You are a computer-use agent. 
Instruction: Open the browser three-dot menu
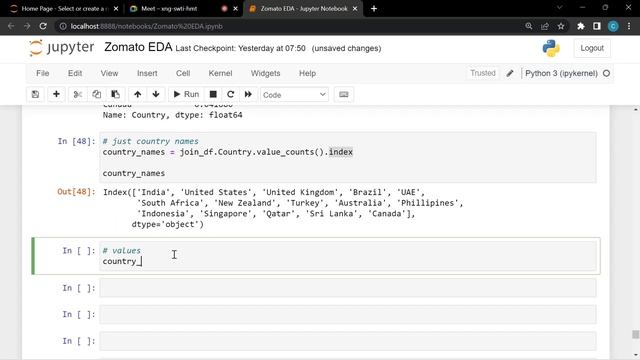click(629, 26)
